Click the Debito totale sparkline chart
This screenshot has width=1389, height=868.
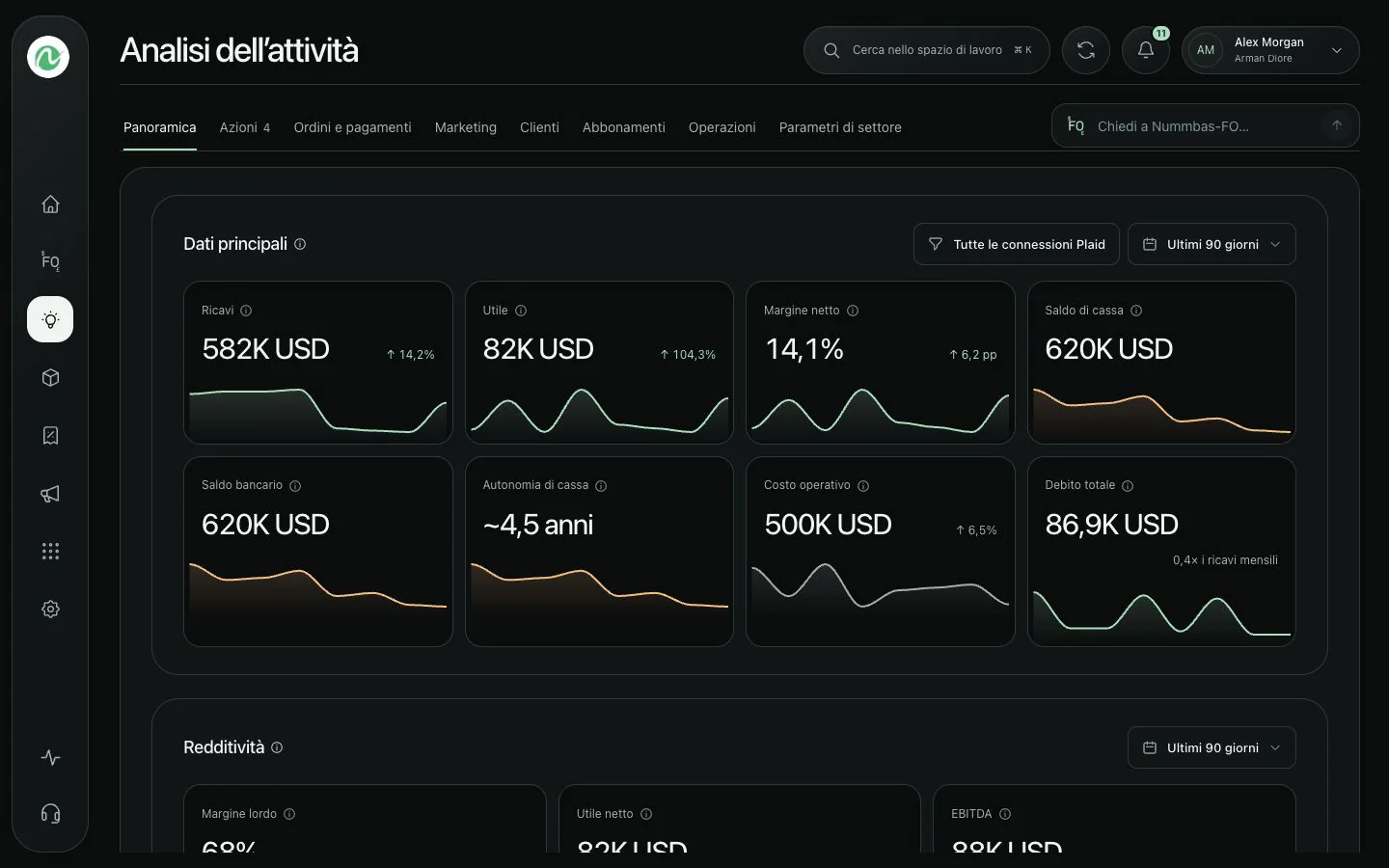(1161, 615)
